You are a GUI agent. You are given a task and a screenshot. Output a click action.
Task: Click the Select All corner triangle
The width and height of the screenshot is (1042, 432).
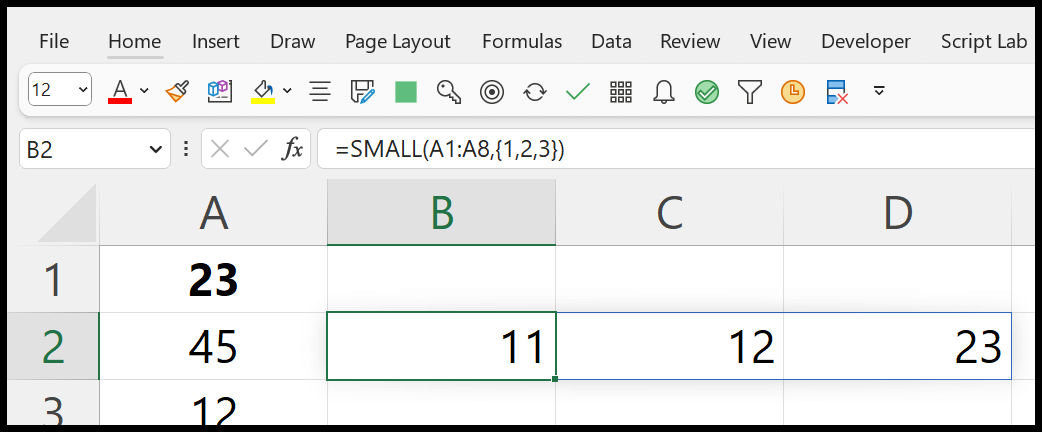[x=66, y=213]
